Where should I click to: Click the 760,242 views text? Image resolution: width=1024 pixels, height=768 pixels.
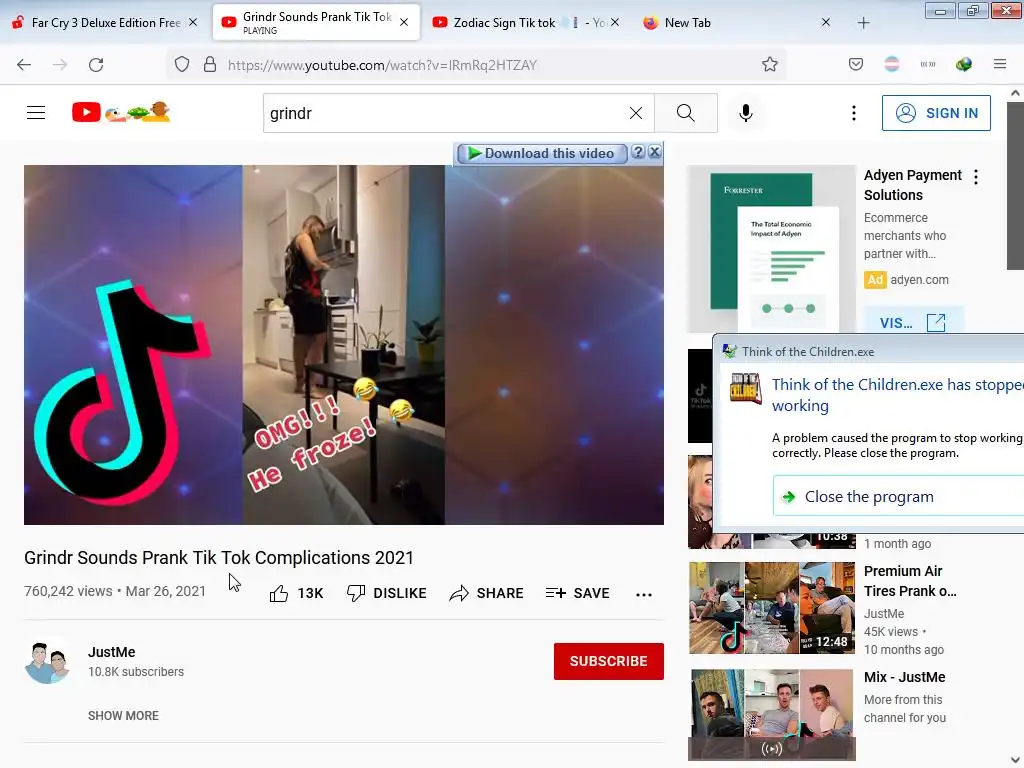[x=68, y=591]
